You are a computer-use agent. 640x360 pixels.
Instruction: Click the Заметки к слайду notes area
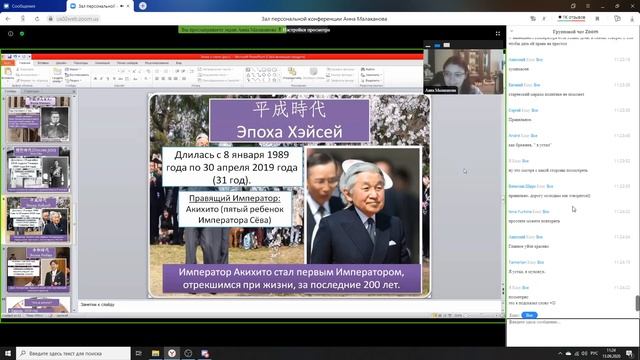click(x=289, y=304)
